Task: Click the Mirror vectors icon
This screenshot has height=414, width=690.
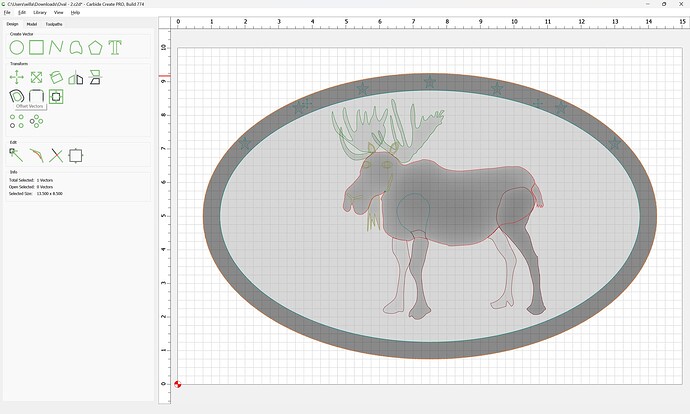Action: tap(76, 77)
